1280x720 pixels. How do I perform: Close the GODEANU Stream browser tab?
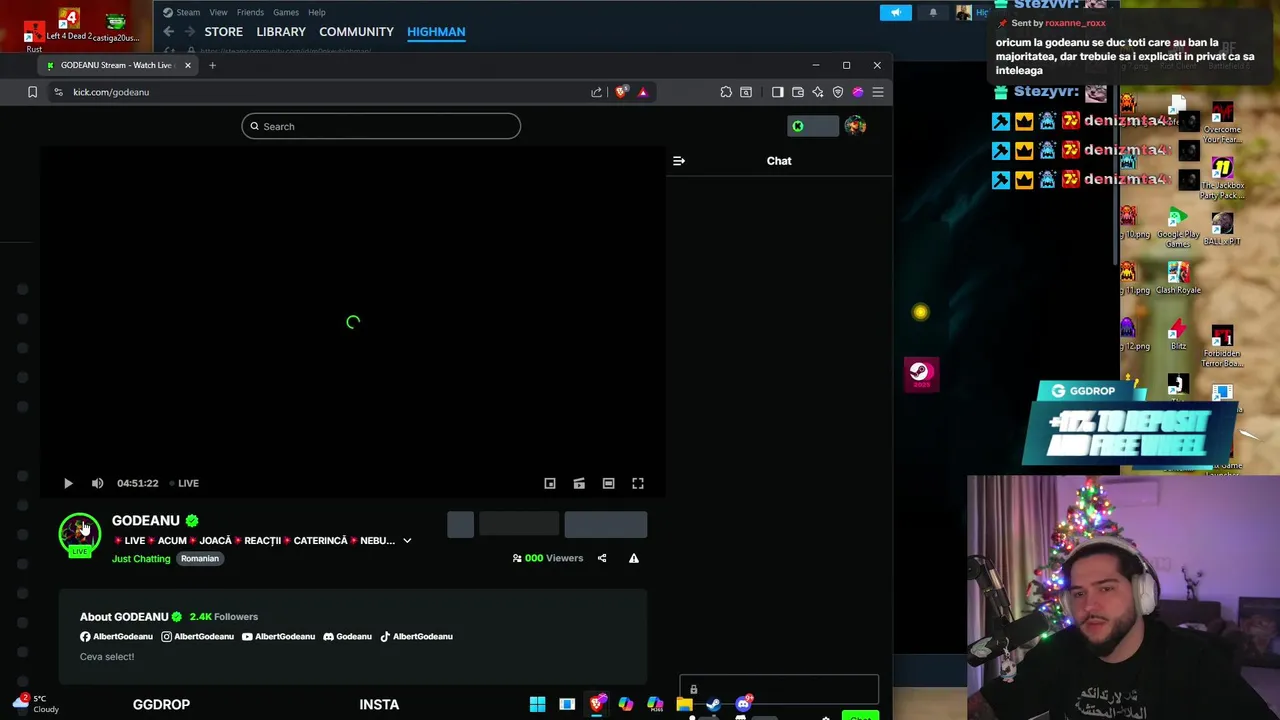point(187,65)
